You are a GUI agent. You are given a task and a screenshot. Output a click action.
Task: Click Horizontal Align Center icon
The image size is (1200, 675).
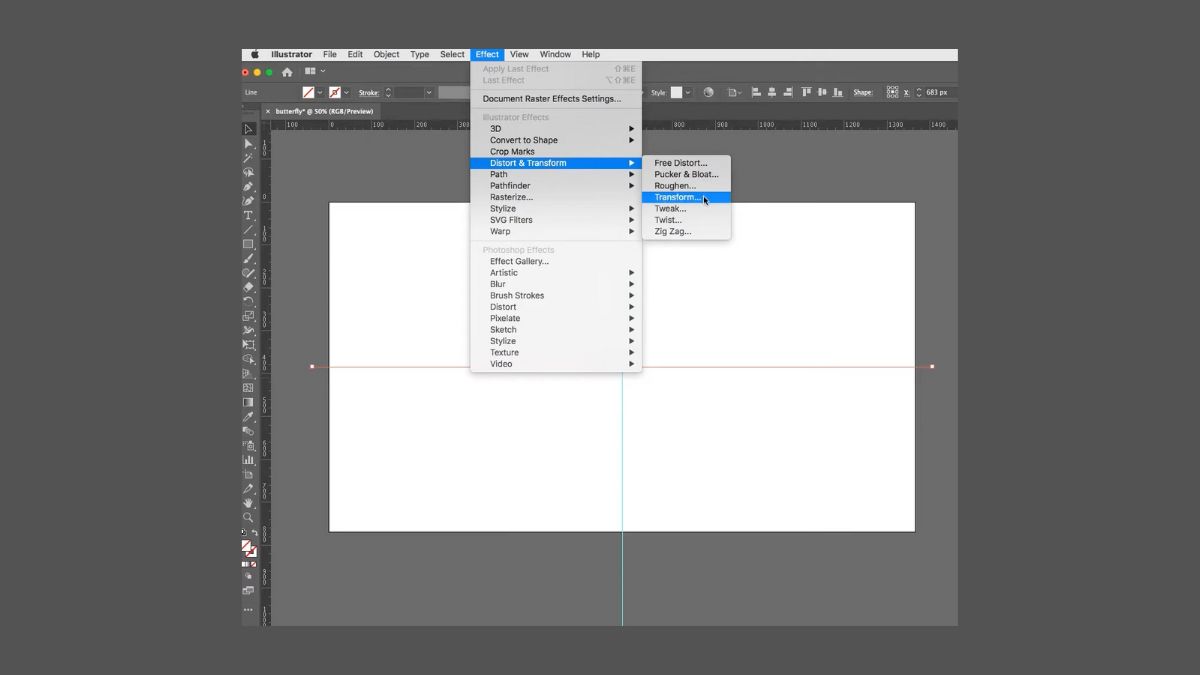[x=772, y=92]
